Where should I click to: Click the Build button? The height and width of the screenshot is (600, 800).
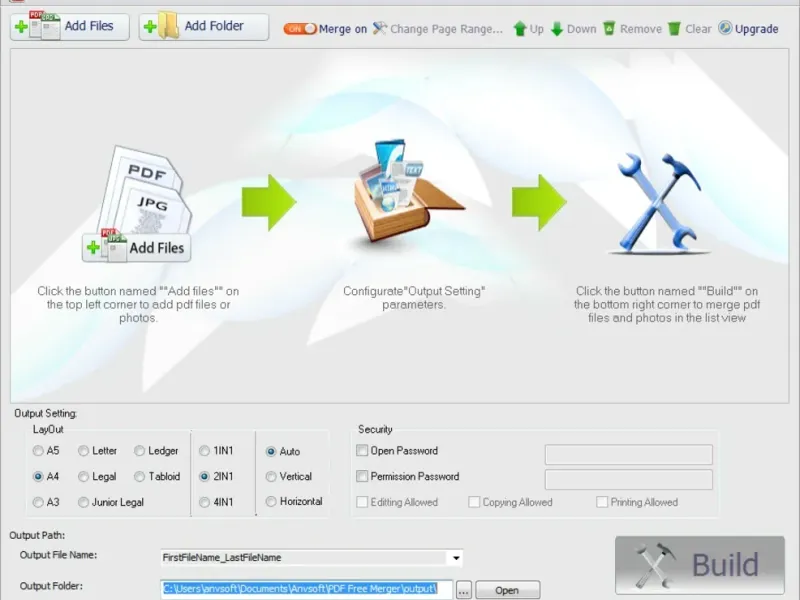pyautogui.click(x=700, y=565)
